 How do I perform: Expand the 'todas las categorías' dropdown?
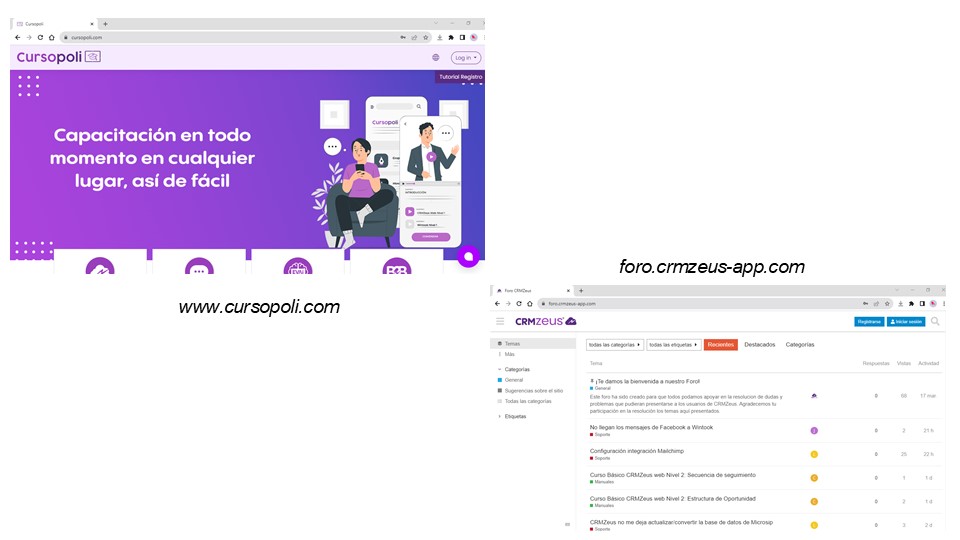click(x=614, y=345)
